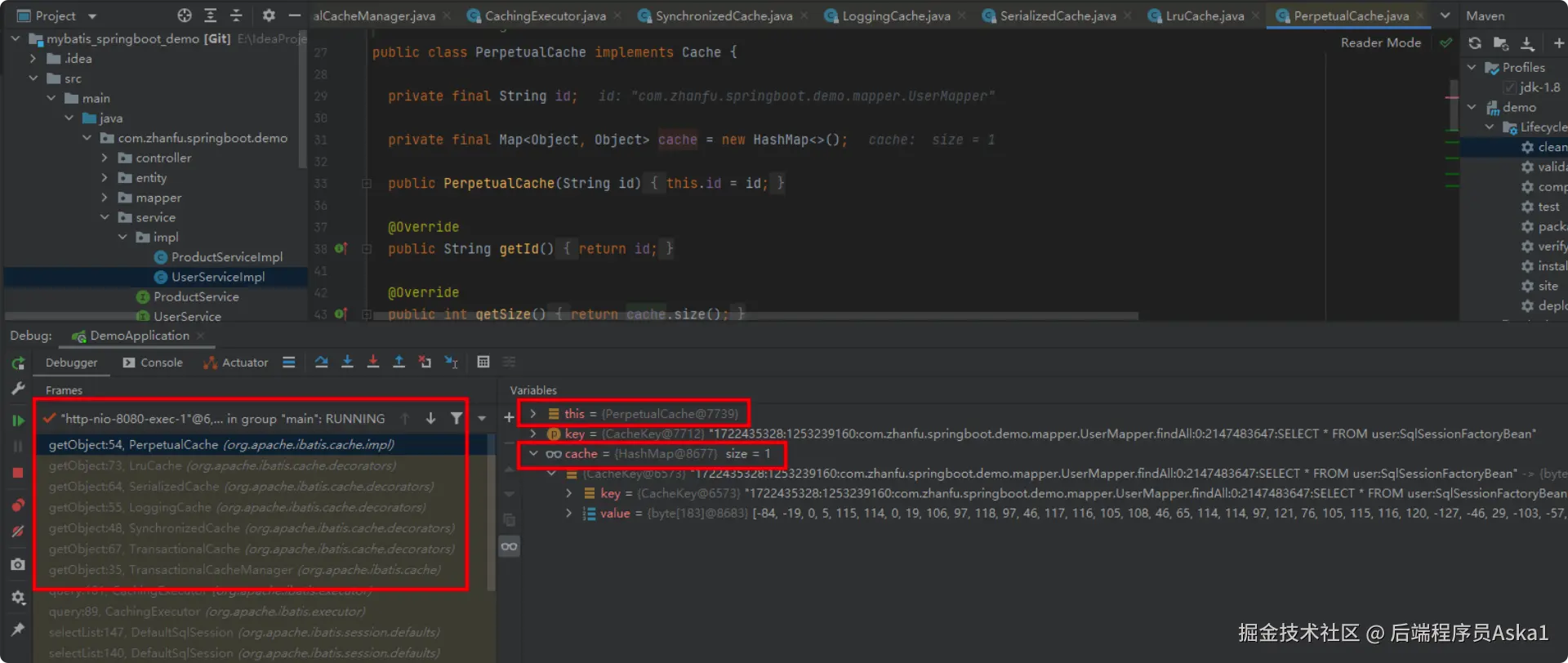
Task: Open the Project view dropdown
Action: [x=56, y=16]
